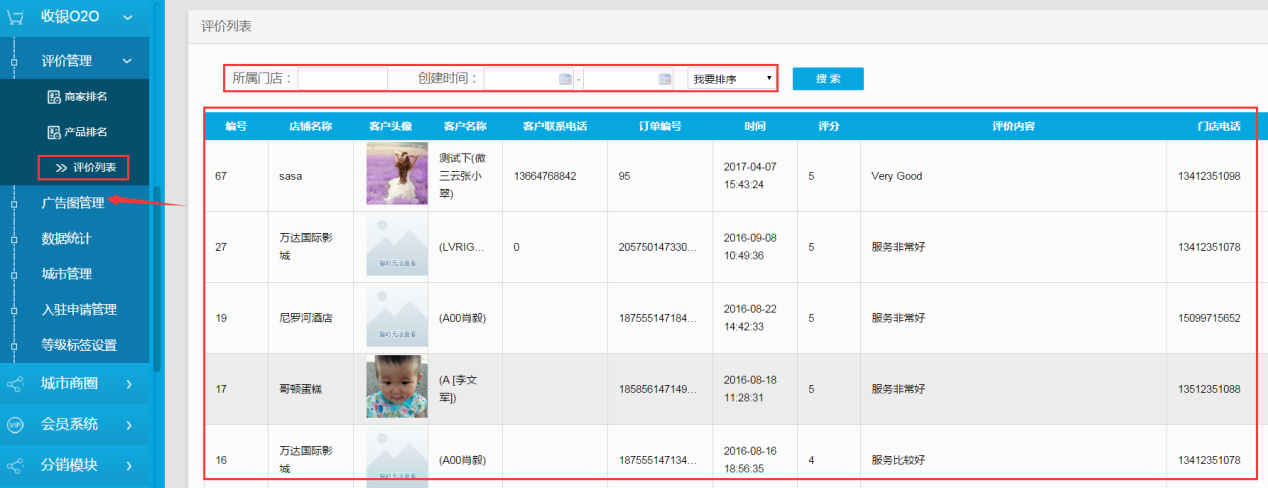This screenshot has width=1268, height=488.
Task: Click store name sasa
Action: [x=290, y=176]
